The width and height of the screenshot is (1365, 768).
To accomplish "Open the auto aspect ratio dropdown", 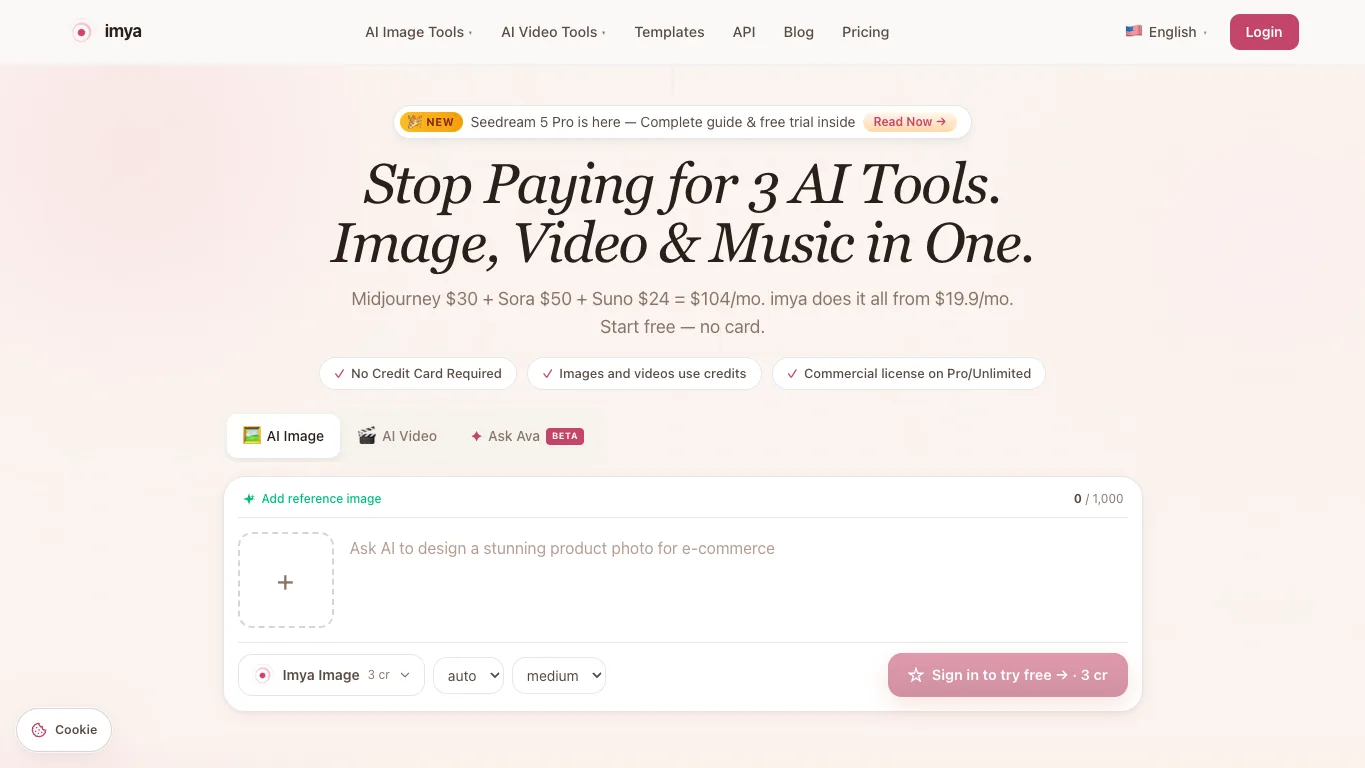I will pyautogui.click(x=468, y=676).
